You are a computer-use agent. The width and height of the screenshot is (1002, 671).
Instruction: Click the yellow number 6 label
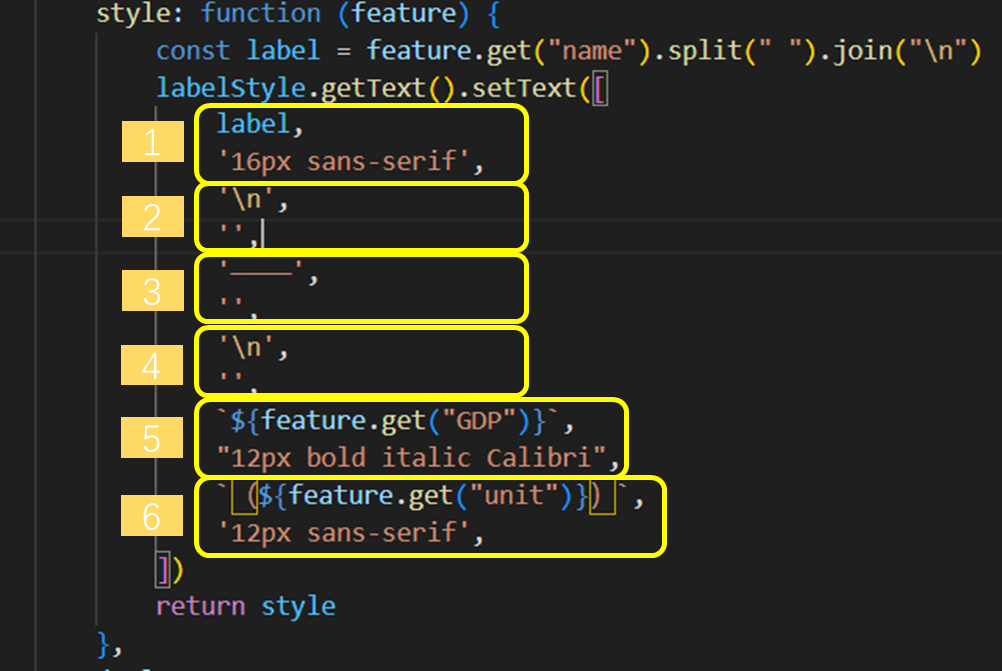(152, 515)
